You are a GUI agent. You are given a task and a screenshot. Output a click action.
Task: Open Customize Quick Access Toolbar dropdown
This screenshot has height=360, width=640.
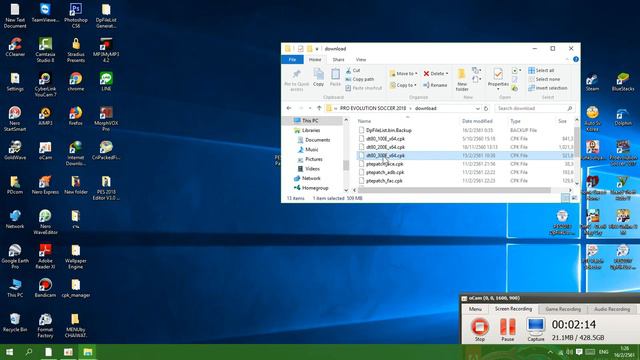pos(317,49)
